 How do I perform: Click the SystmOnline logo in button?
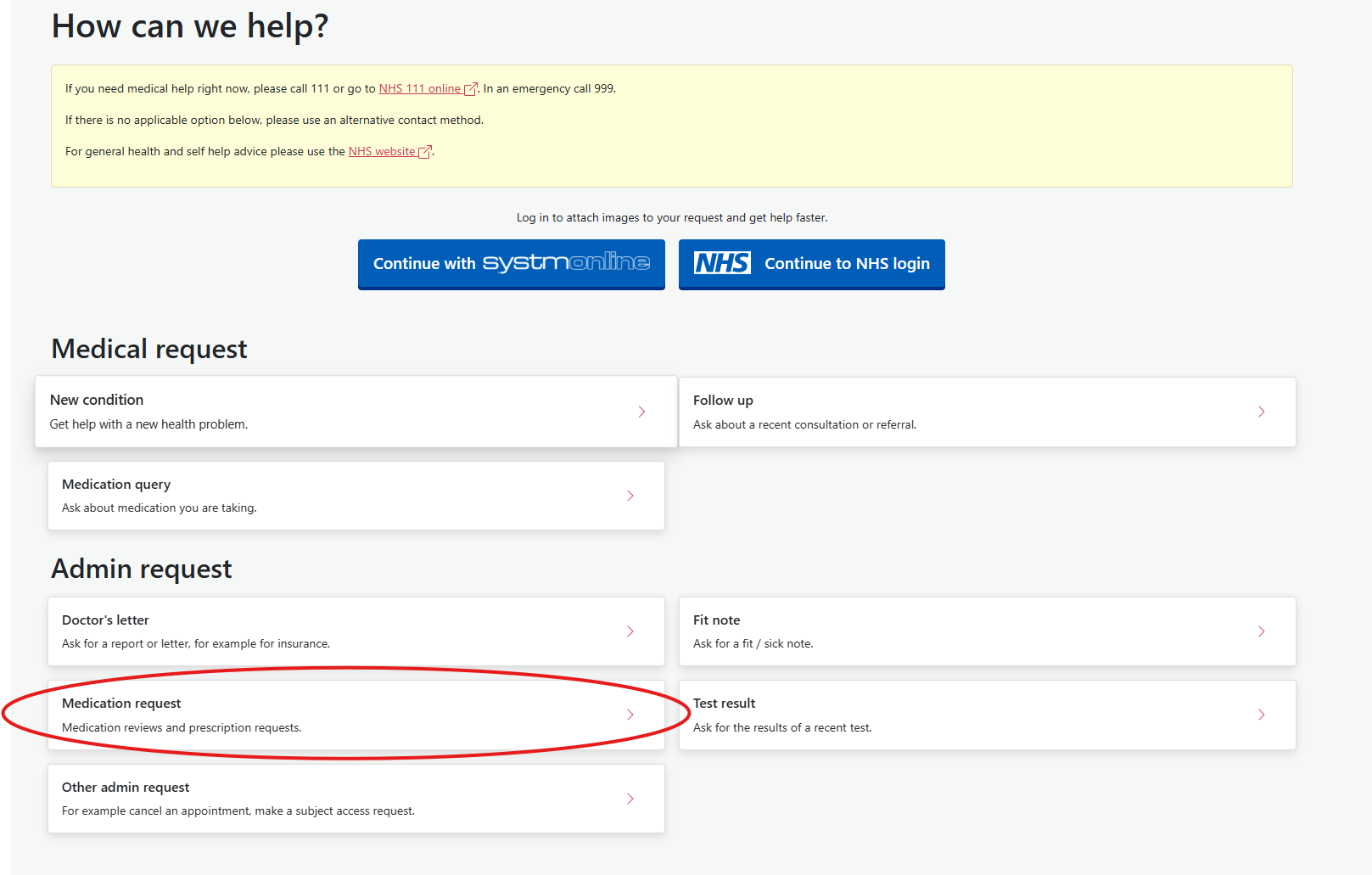tap(566, 263)
